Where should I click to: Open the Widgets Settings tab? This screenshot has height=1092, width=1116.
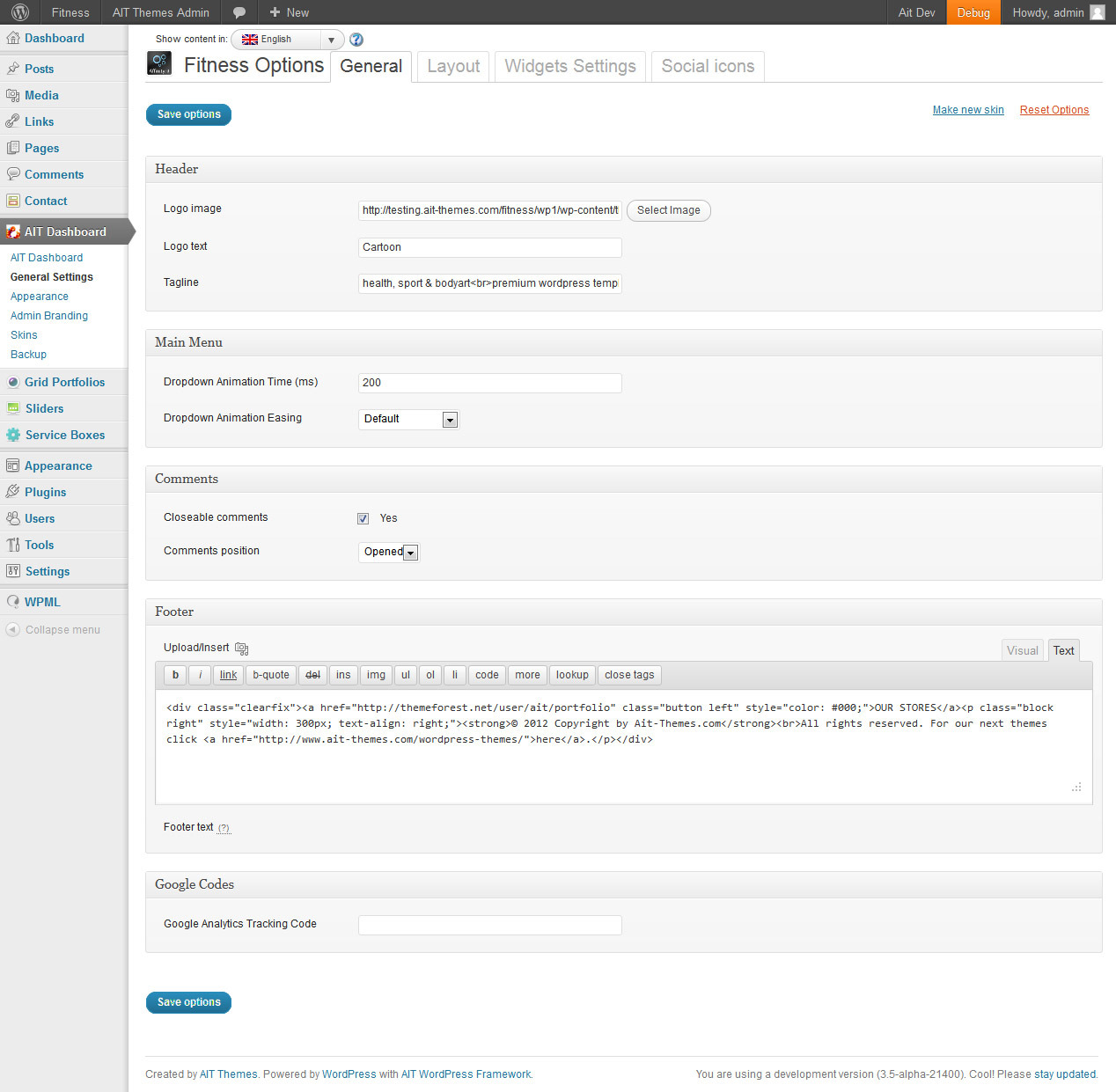click(x=570, y=66)
